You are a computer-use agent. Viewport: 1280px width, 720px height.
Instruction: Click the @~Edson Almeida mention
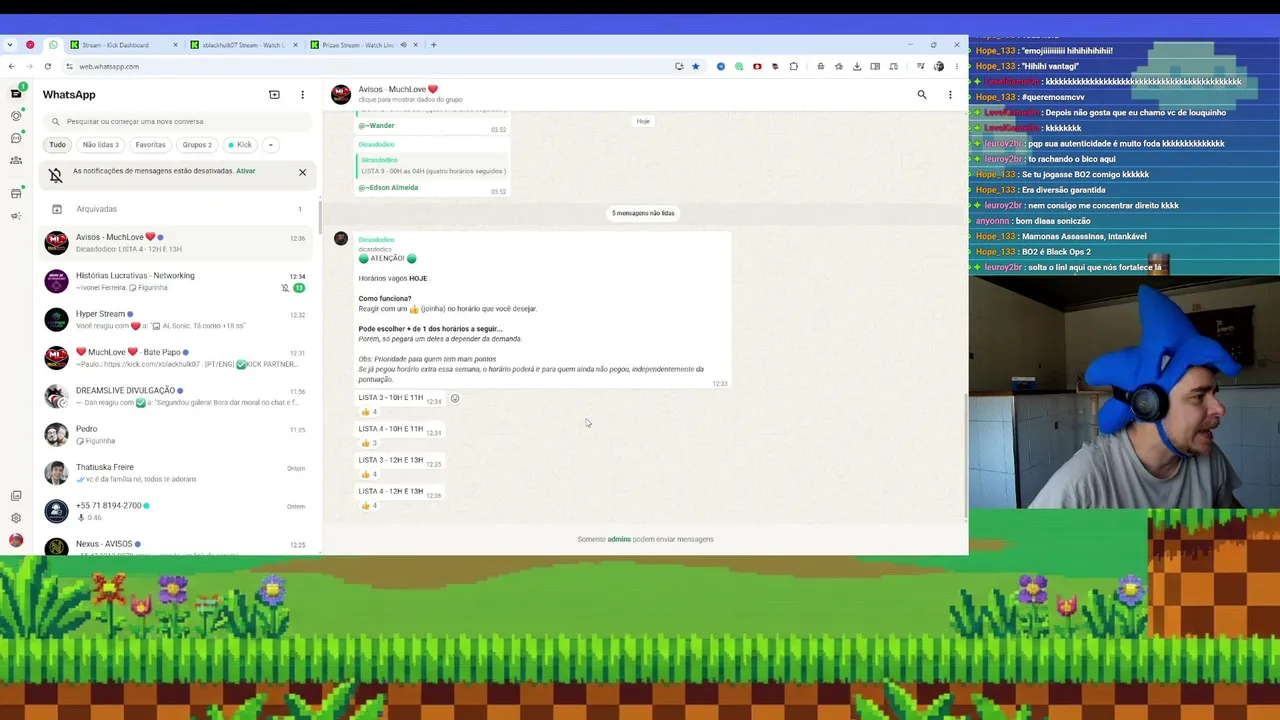(x=388, y=188)
